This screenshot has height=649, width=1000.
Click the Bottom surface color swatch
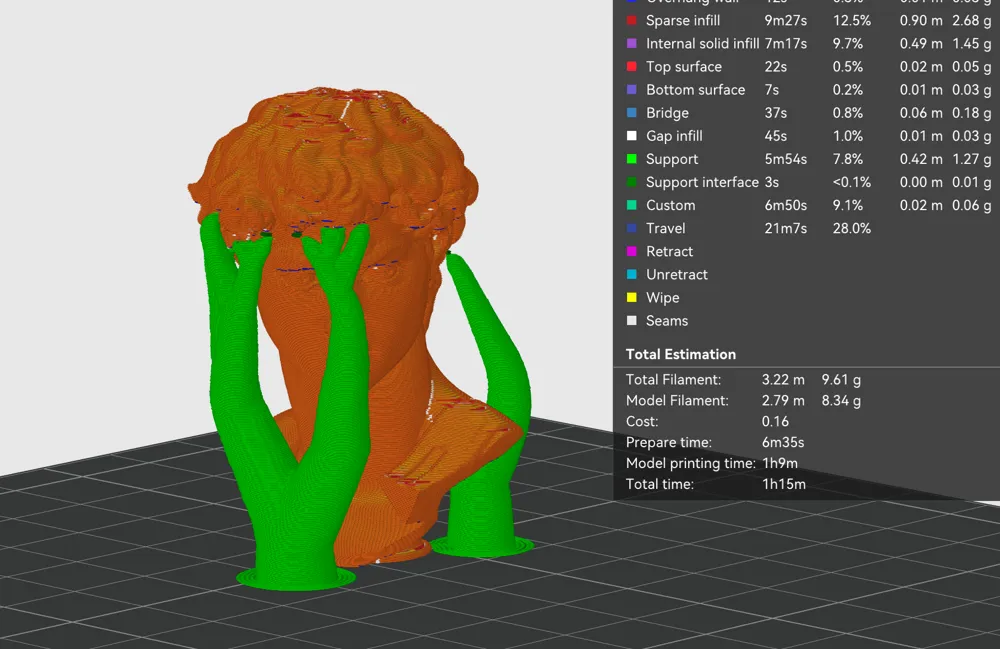click(x=631, y=90)
